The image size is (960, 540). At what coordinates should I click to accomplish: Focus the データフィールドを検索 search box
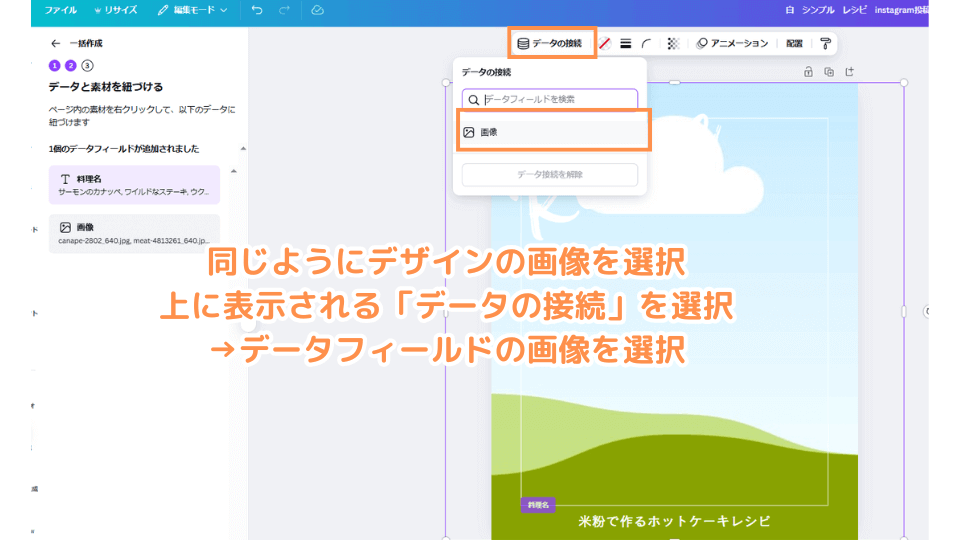pyautogui.click(x=550, y=99)
